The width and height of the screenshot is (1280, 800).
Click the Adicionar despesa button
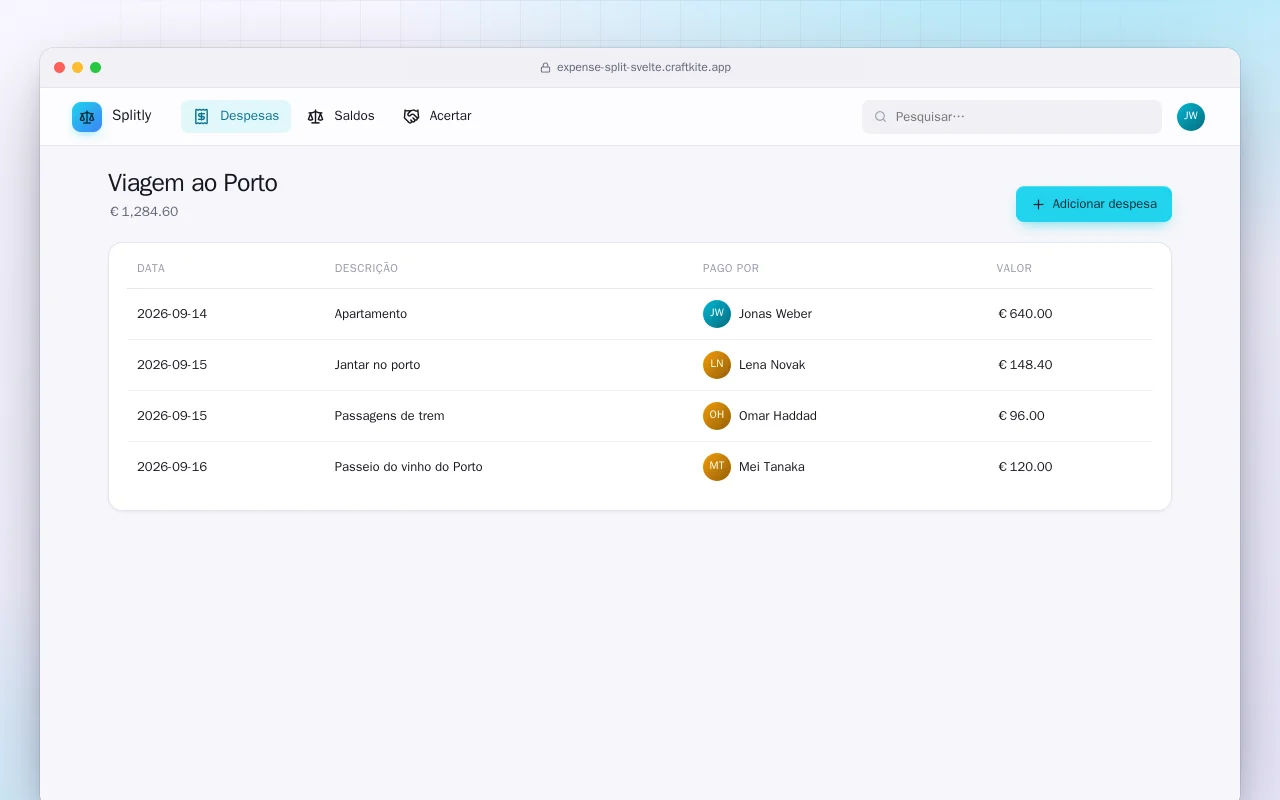click(x=1094, y=204)
